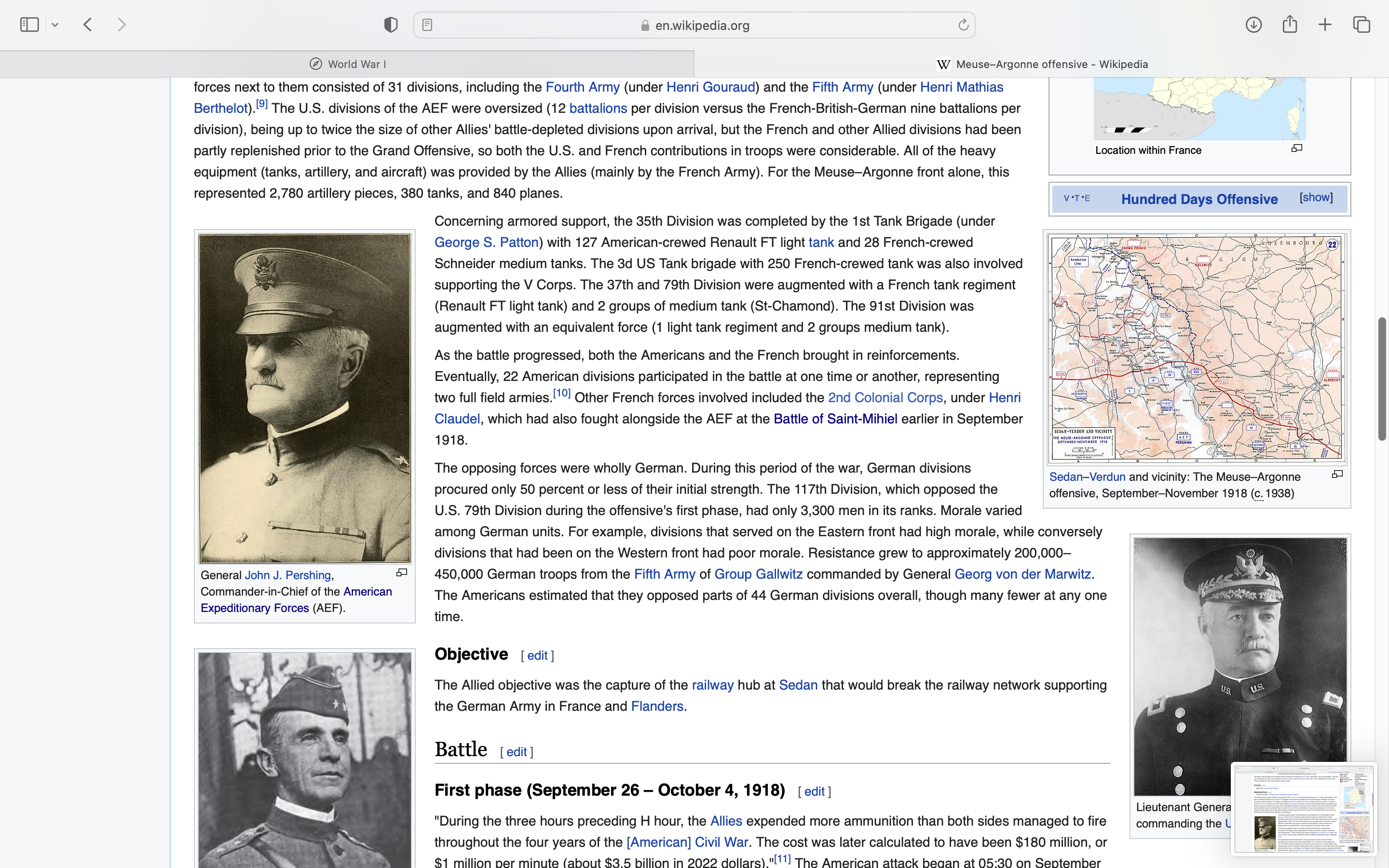Enlarge the Pershing portrait via enlarge icon
The height and width of the screenshot is (868, 1389).
point(402,572)
